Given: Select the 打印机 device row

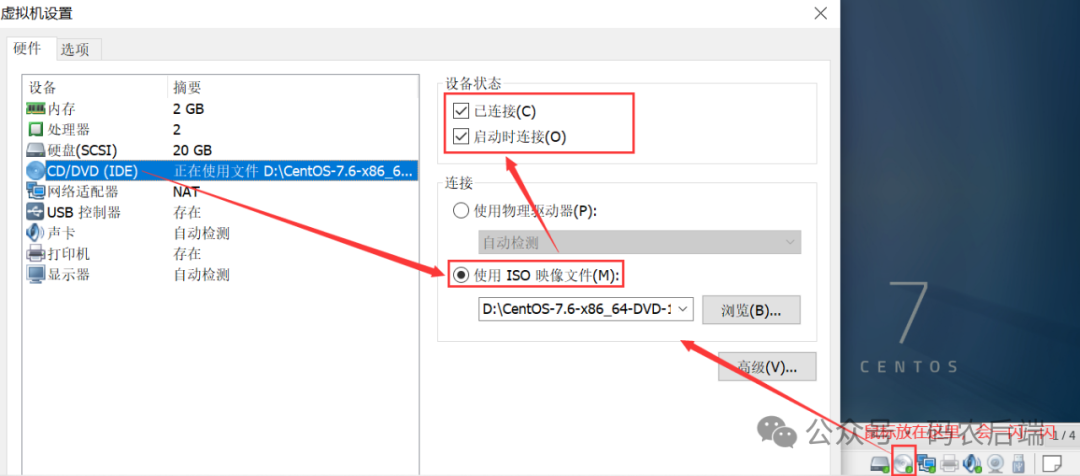Looking at the screenshot, I should [x=220, y=253].
